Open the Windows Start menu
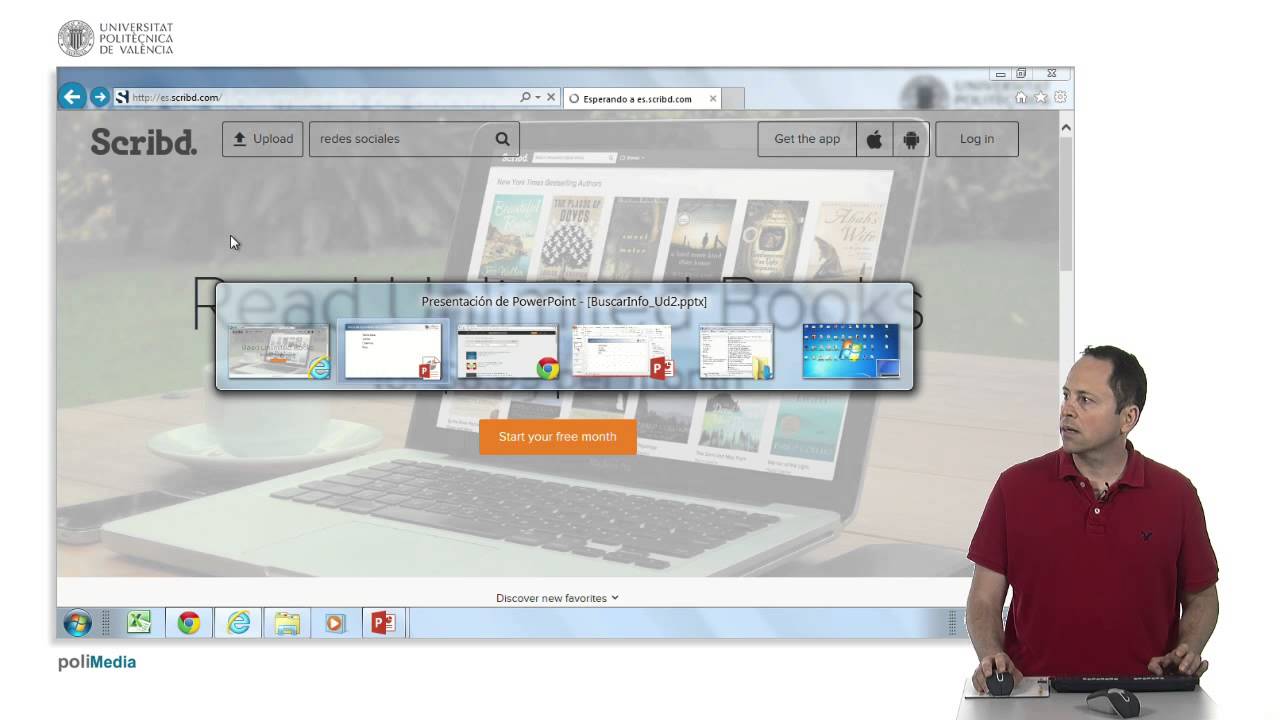This screenshot has width=1280, height=720. coord(77,623)
